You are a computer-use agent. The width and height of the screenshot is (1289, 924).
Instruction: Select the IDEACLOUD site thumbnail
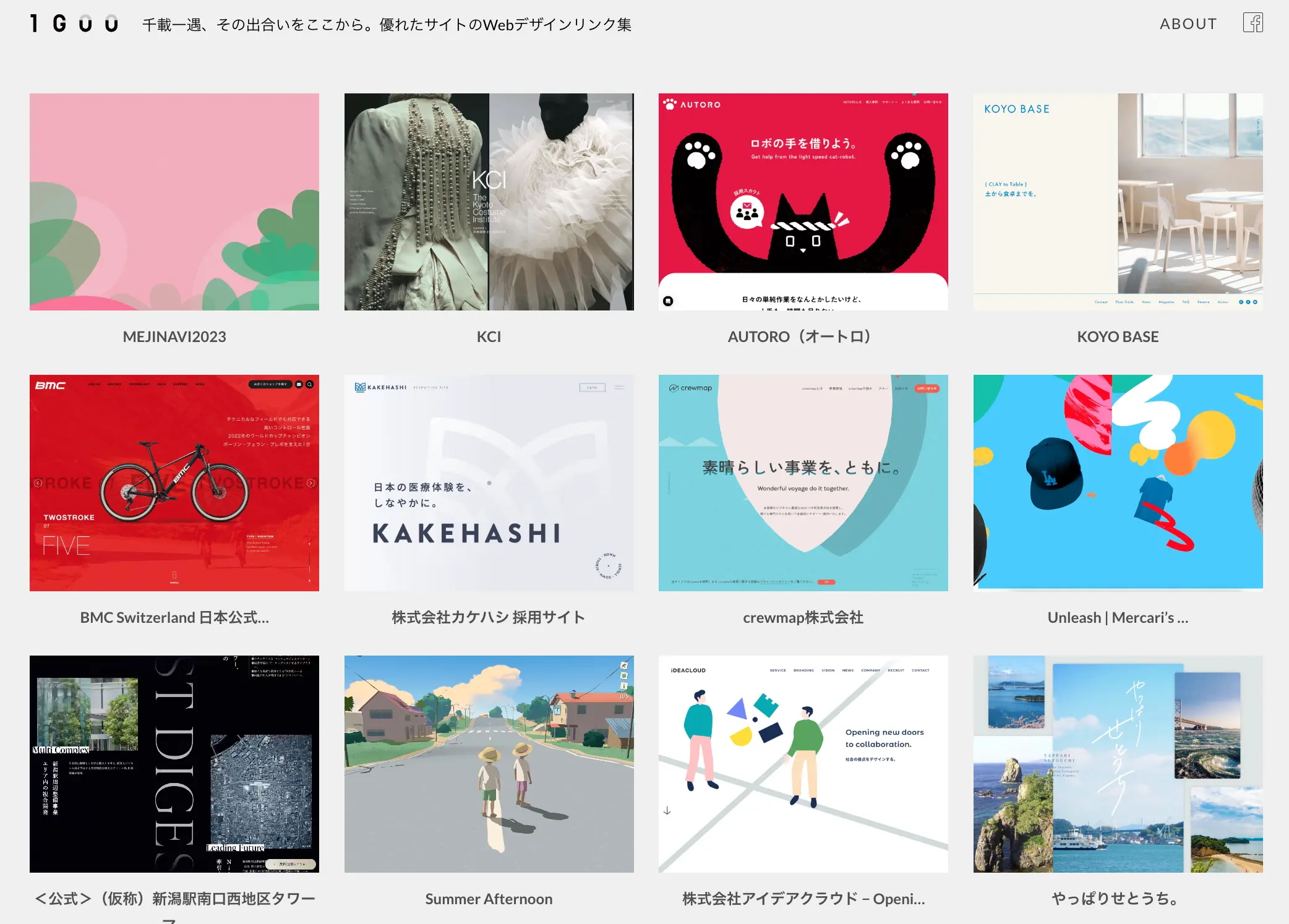pyautogui.click(x=803, y=764)
